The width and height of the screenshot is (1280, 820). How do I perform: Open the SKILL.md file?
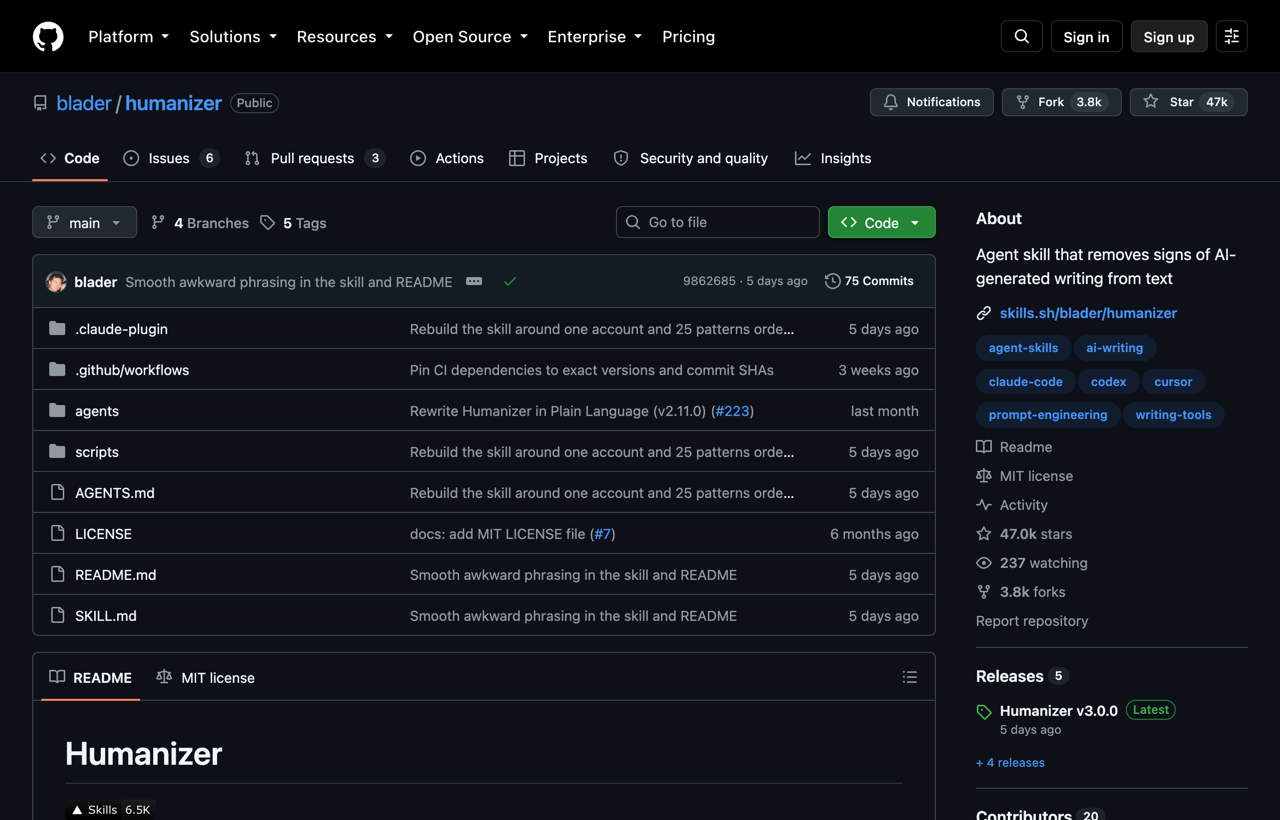point(106,616)
